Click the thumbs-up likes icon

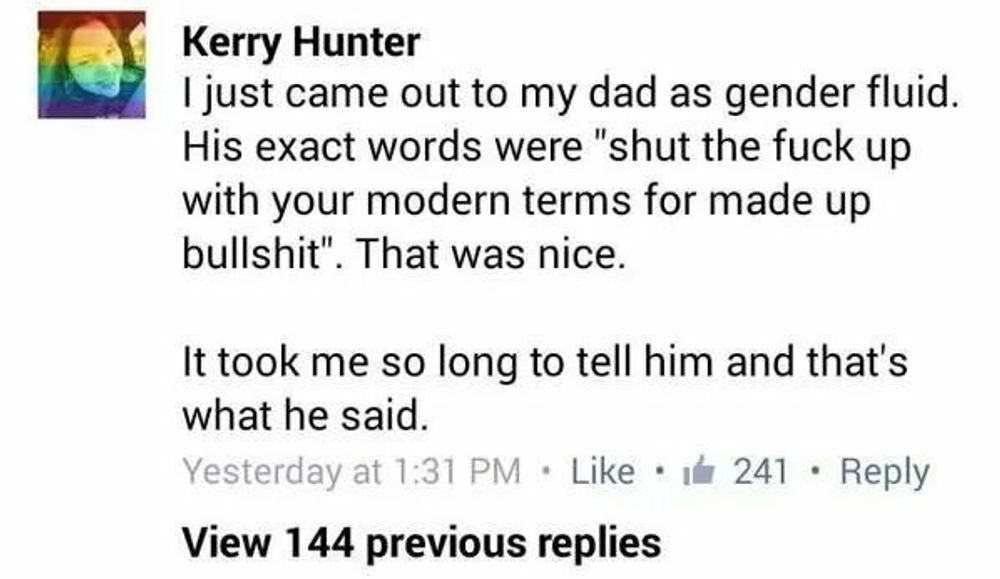pyautogui.click(x=698, y=471)
